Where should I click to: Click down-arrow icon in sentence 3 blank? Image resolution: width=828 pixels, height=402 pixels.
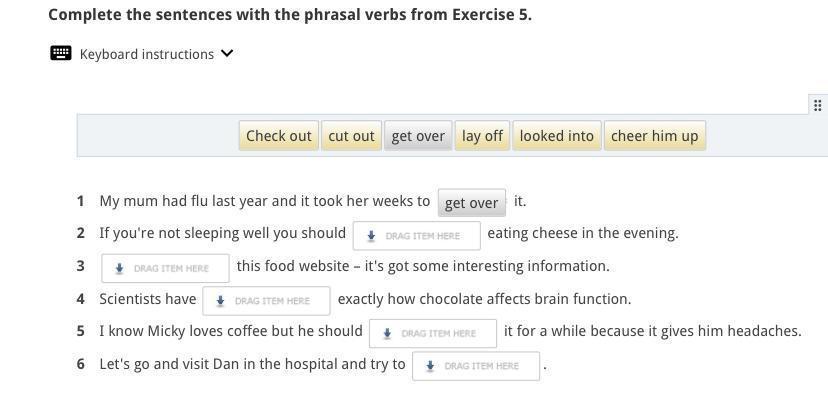click(120, 268)
